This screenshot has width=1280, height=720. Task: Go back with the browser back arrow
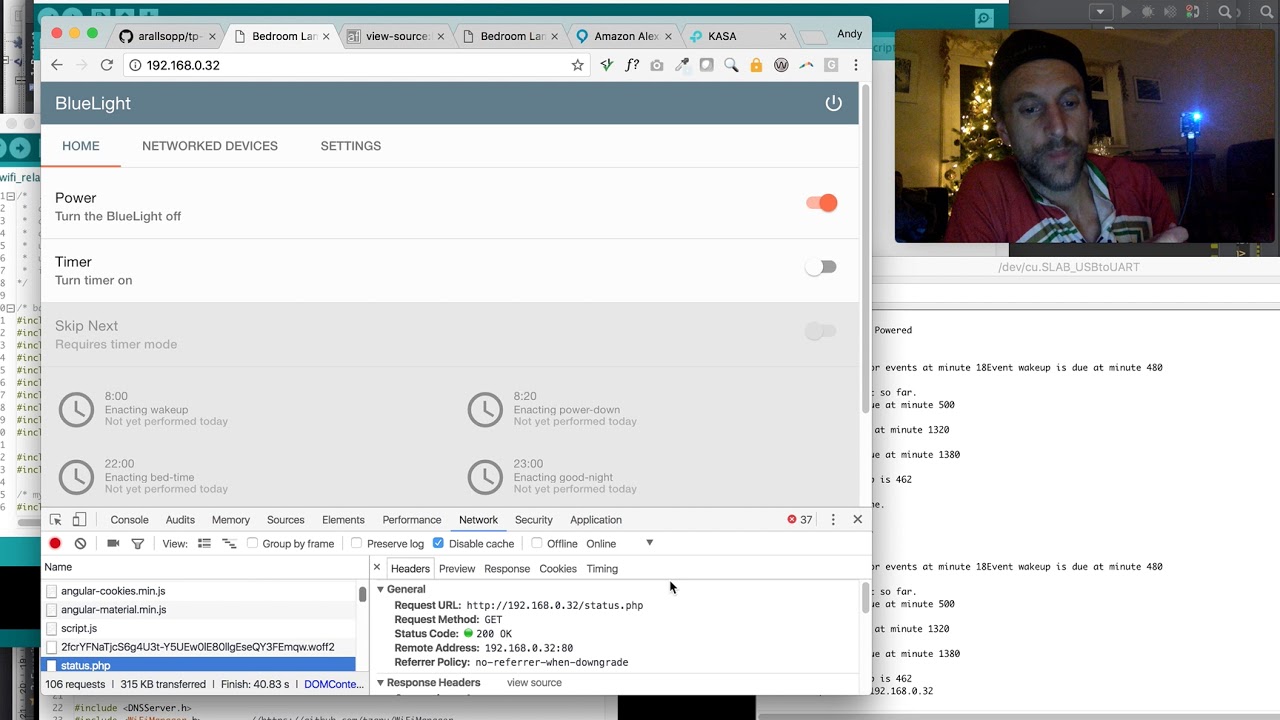click(57, 65)
